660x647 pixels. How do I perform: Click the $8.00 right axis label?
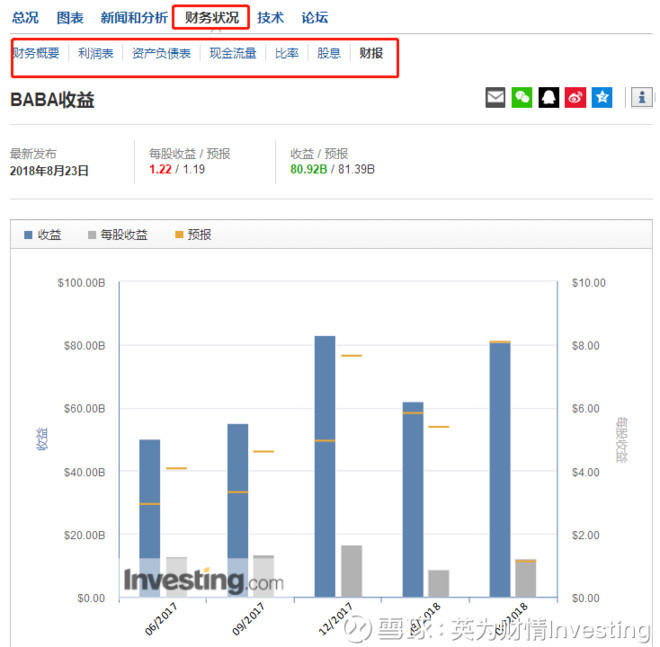point(585,346)
